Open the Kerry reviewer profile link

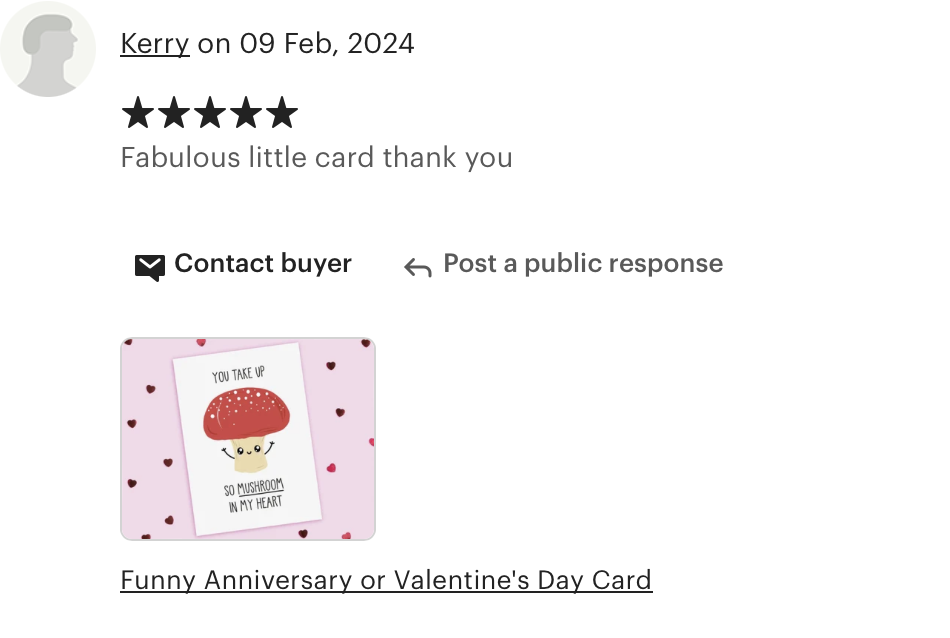tap(155, 44)
